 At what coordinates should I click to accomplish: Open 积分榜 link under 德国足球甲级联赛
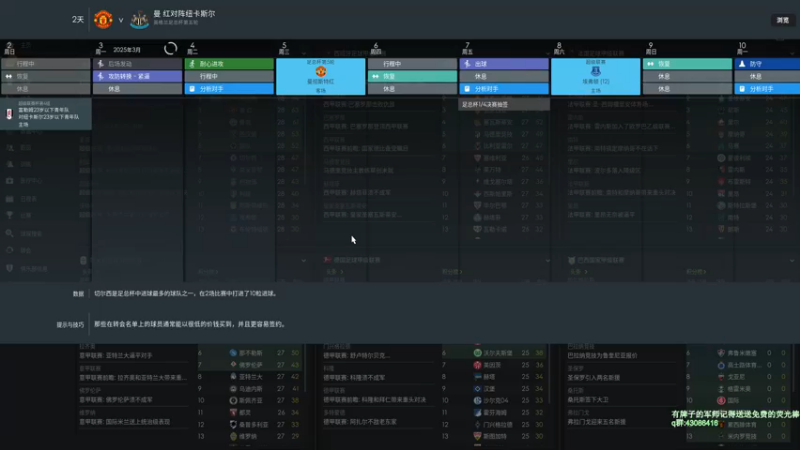click(x=452, y=272)
